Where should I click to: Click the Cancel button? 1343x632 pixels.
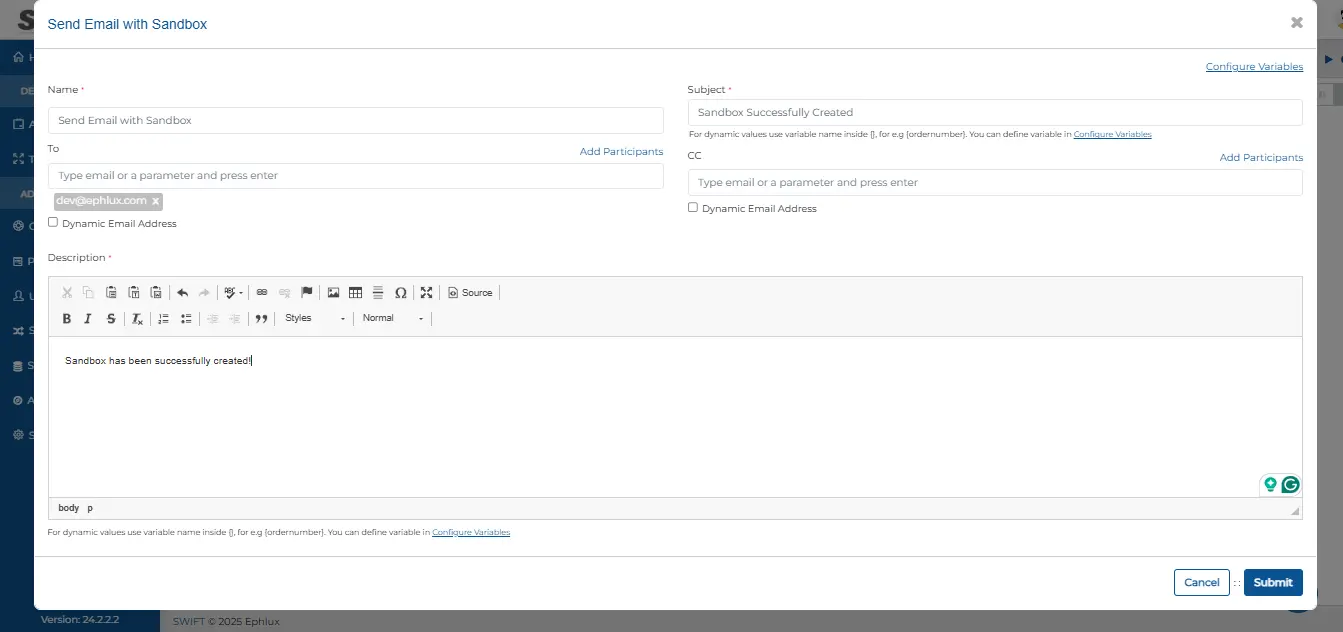(1201, 583)
